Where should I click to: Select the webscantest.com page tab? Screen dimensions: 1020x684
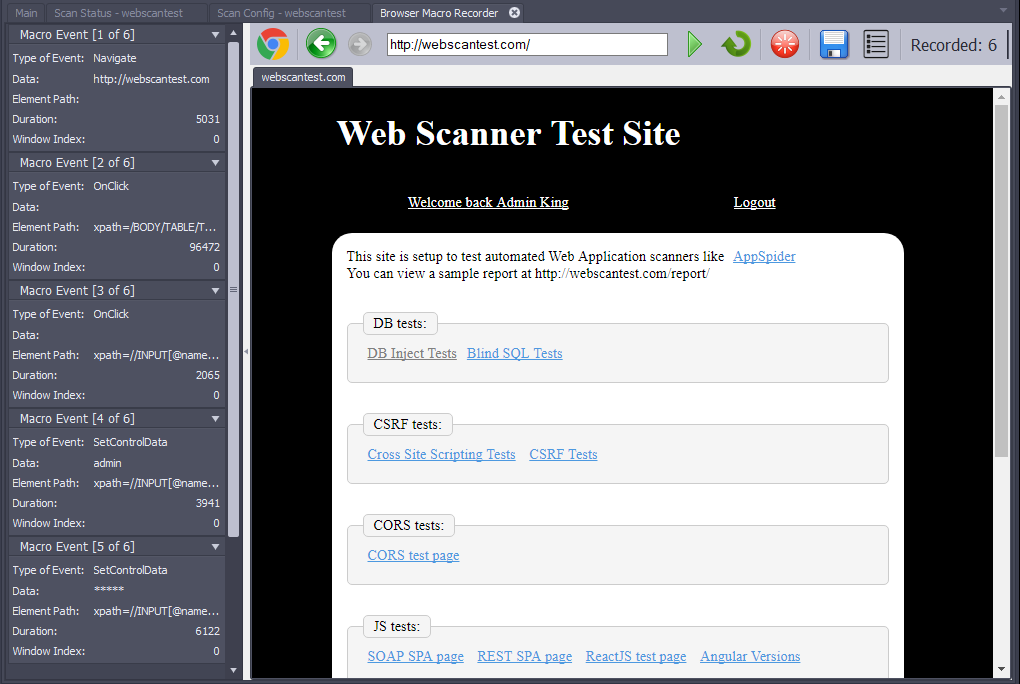coord(303,77)
